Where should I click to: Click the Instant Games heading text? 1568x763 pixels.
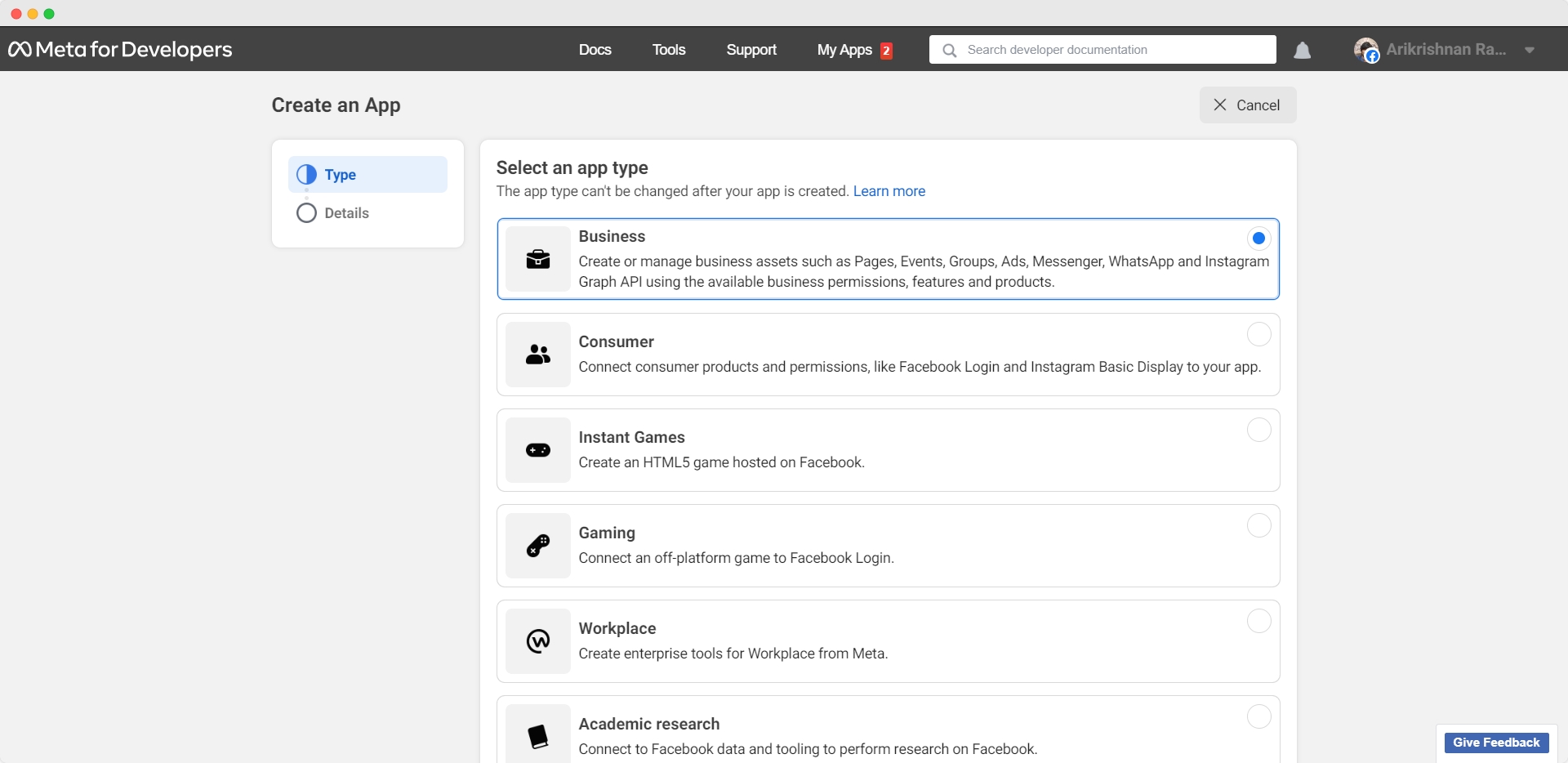632,437
